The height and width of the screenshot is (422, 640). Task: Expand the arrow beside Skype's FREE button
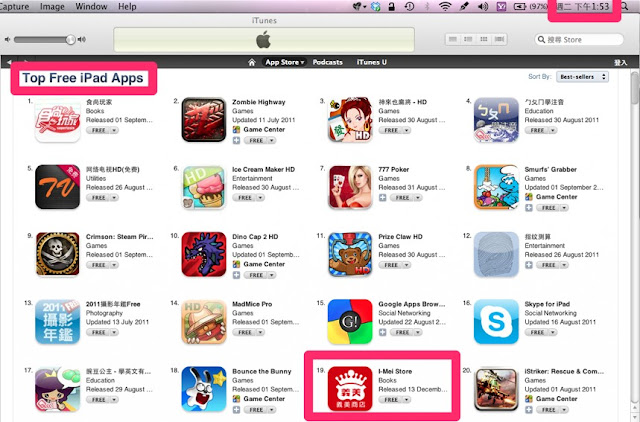pyautogui.click(x=553, y=332)
